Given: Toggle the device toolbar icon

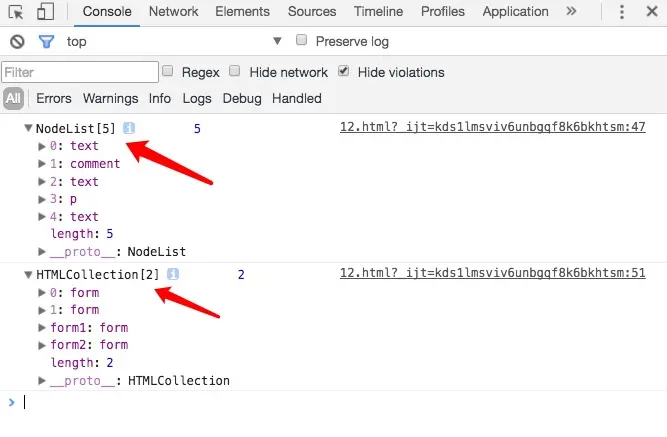Looking at the screenshot, I should pos(45,11).
